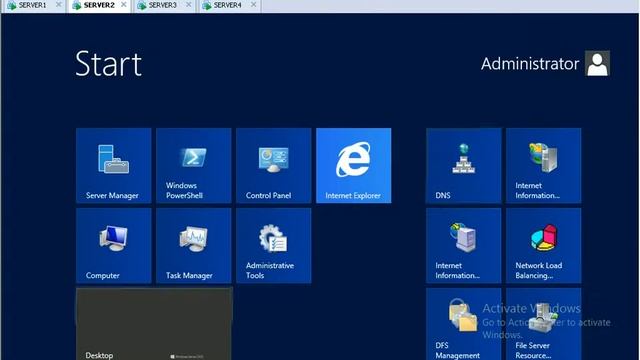
Task: Open the Control Panel tile
Action: [x=273, y=165]
